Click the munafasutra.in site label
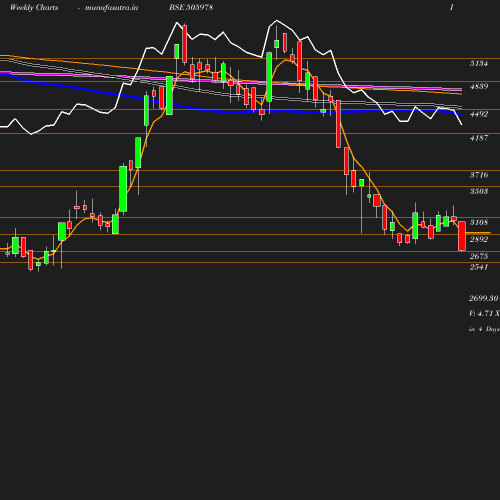The width and height of the screenshot is (500, 500). coord(111,8)
